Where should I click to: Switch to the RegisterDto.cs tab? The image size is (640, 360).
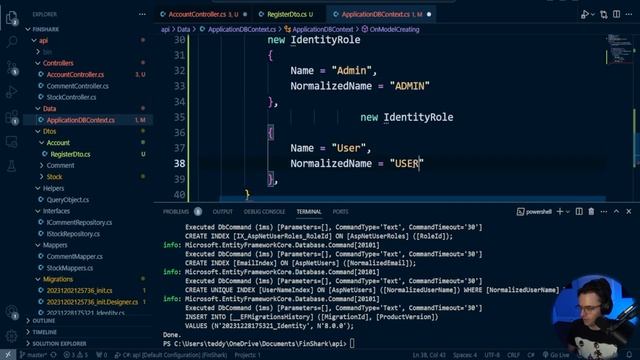[x=289, y=14]
